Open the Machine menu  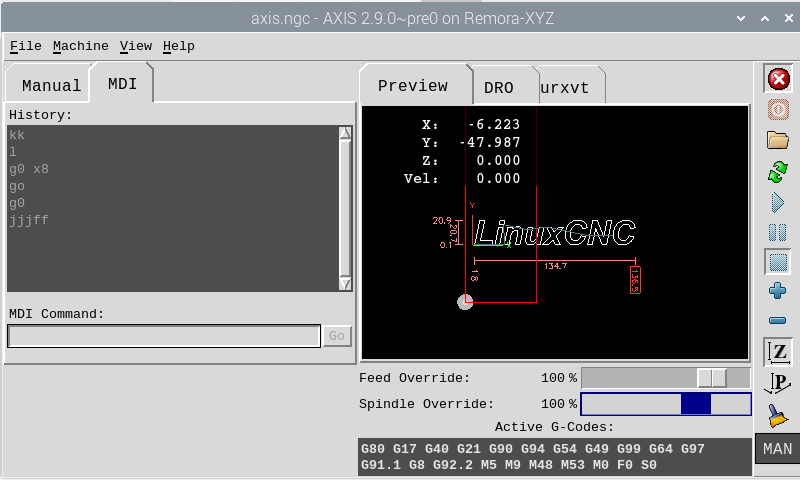(81, 46)
